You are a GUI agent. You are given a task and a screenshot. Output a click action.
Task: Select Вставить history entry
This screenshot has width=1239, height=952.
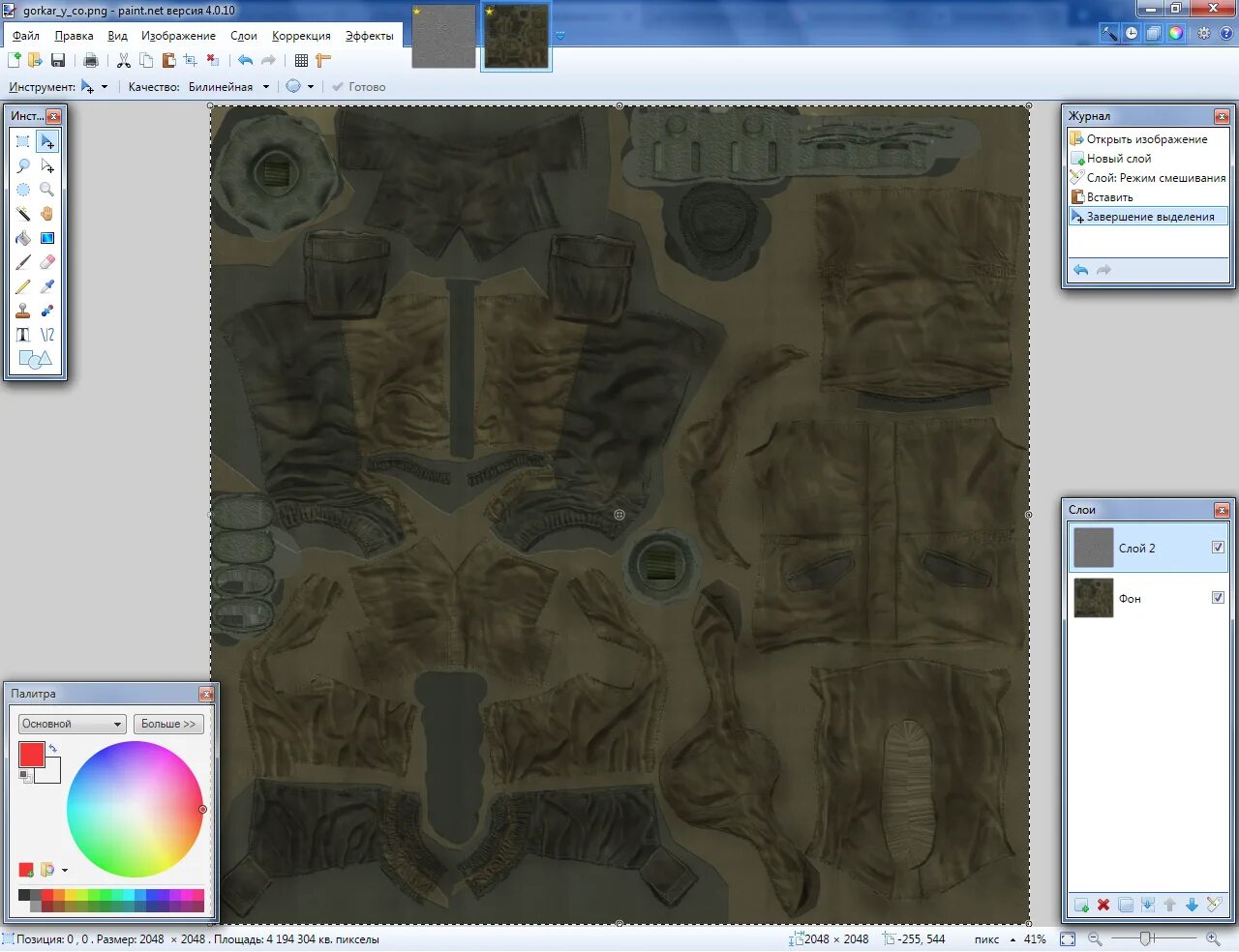1148,197
